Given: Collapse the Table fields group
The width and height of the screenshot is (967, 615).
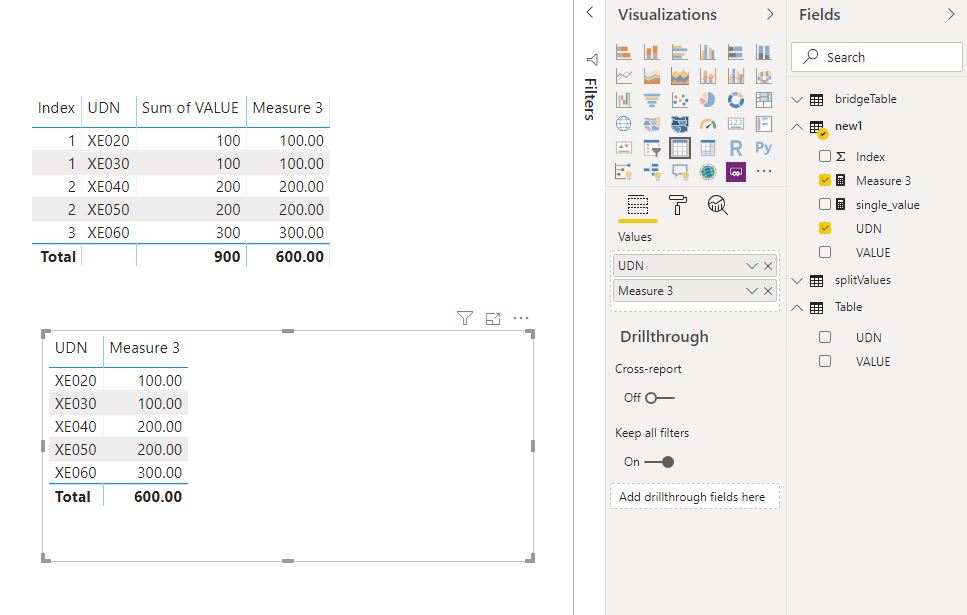Looking at the screenshot, I should click(797, 307).
